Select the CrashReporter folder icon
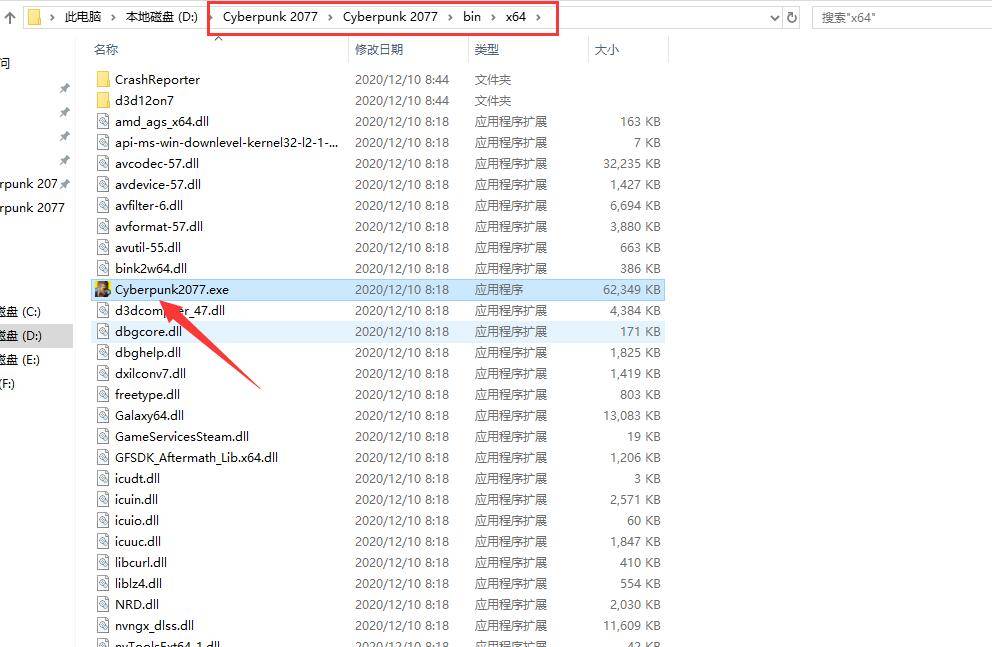The width and height of the screenshot is (992, 647). click(103, 79)
